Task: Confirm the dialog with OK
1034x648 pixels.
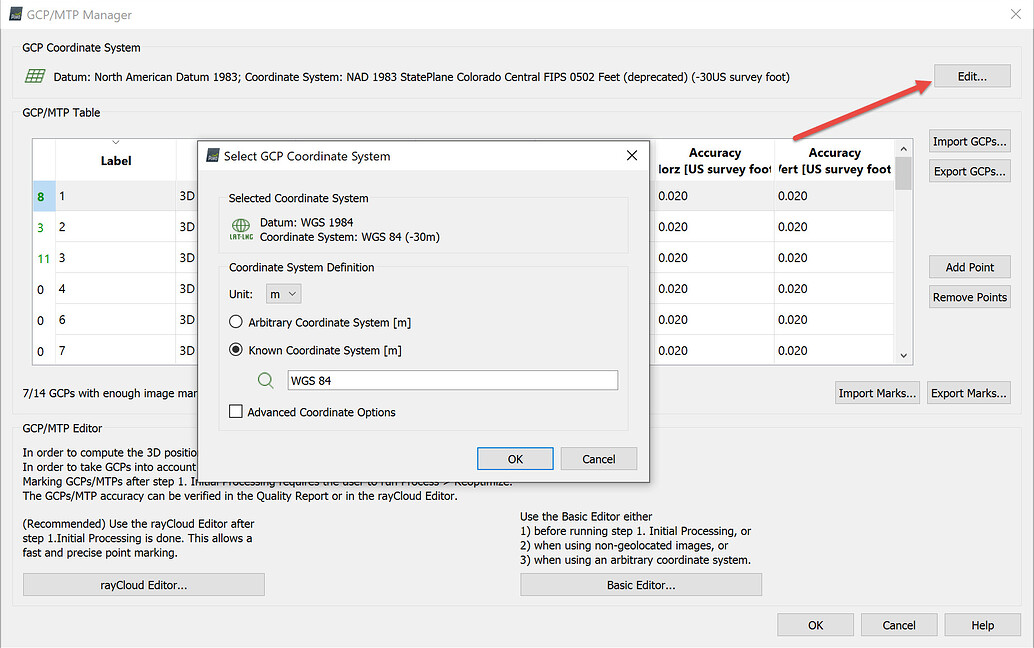Action: click(x=515, y=458)
